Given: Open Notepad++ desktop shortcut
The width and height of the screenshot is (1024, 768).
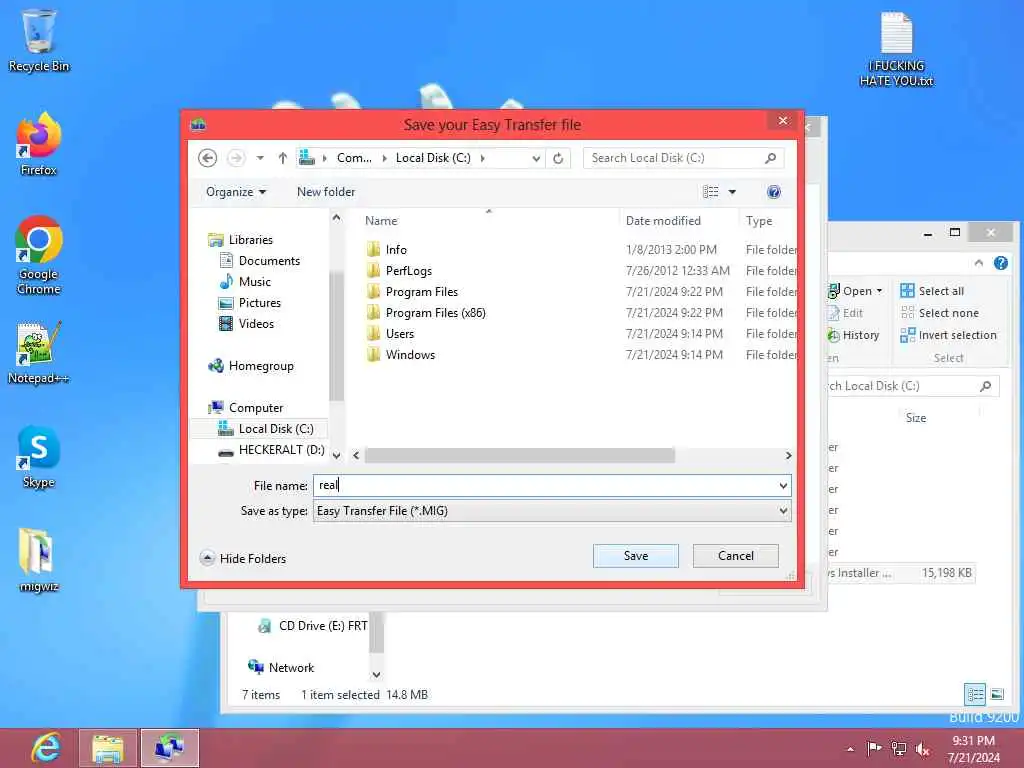Looking at the screenshot, I should click(x=39, y=353).
